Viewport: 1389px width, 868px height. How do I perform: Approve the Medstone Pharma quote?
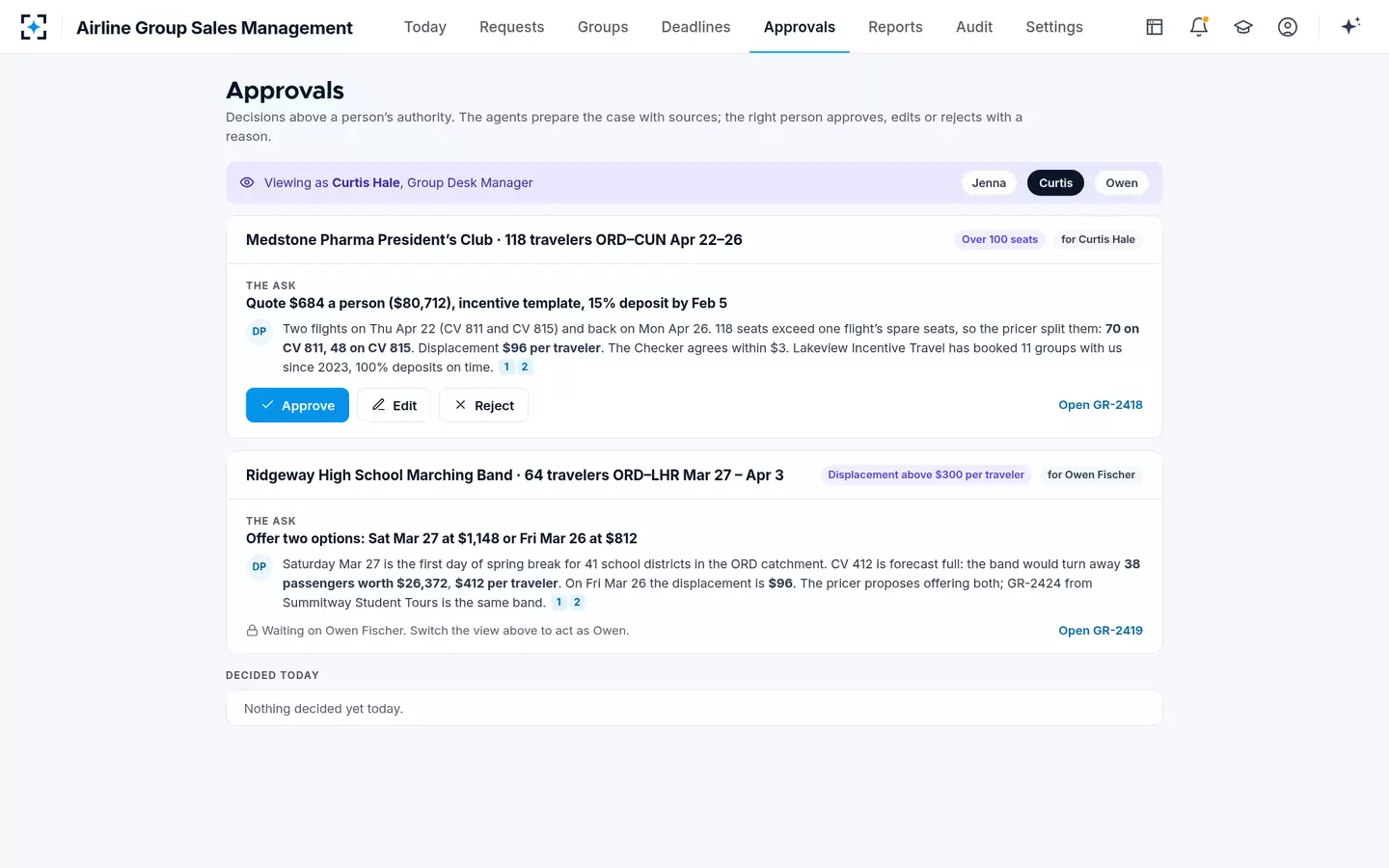[x=297, y=405]
